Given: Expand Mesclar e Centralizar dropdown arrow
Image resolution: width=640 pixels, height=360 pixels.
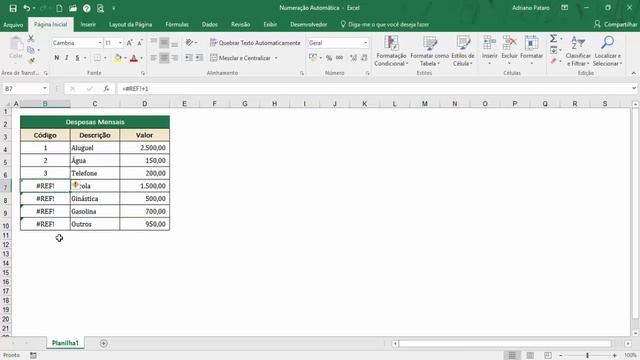Looking at the screenshot, I should coord(276,58).
